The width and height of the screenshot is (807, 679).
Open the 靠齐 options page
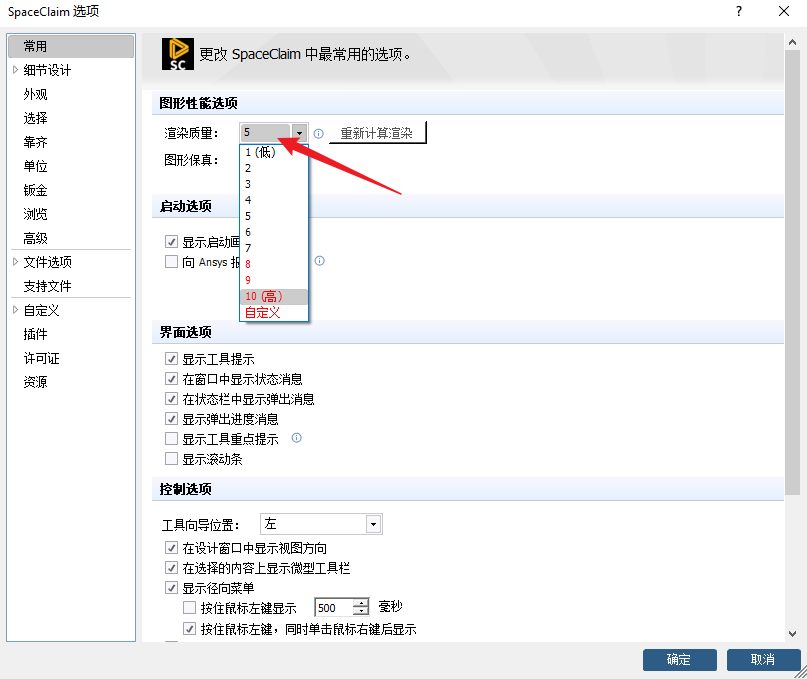coord(35,142)
